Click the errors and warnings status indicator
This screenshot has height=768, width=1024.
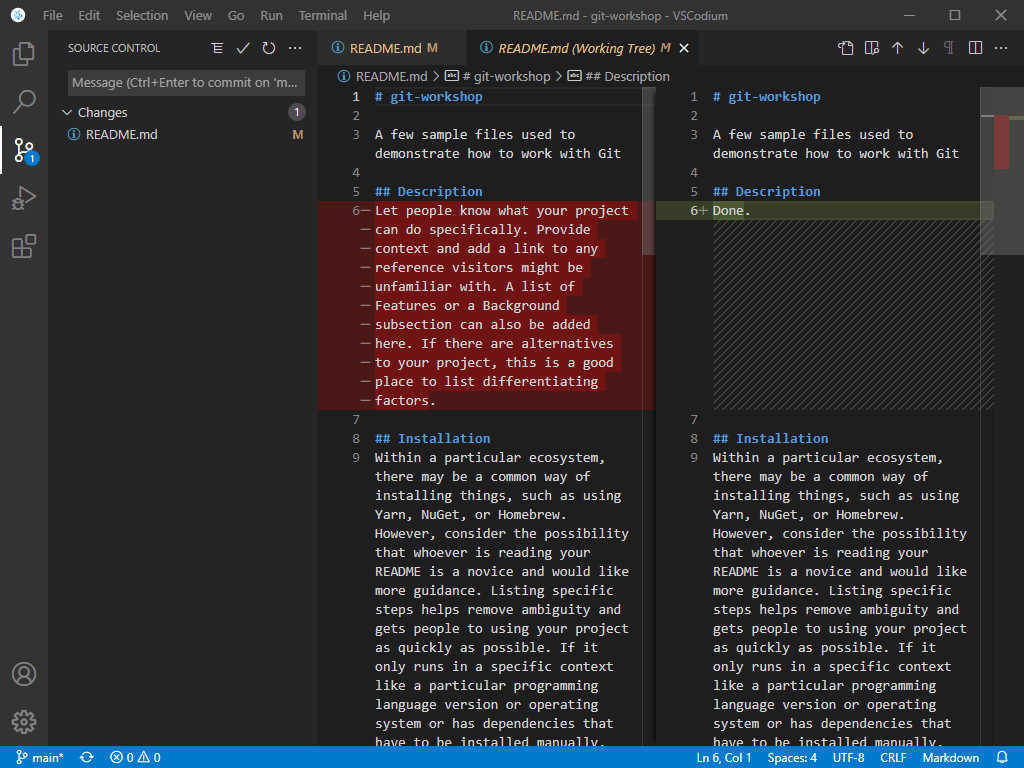135,758
